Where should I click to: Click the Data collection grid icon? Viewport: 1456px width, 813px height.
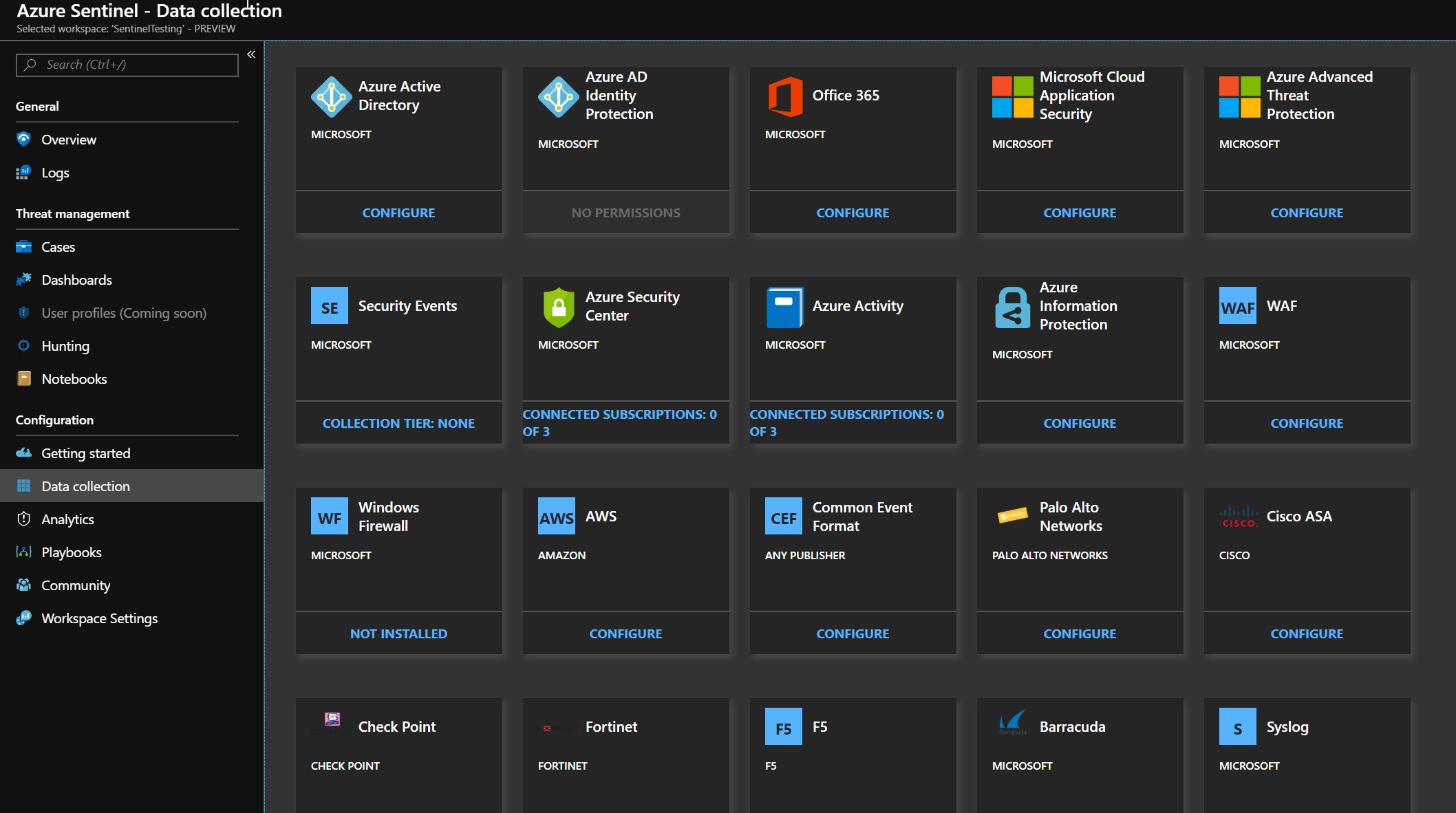[24, 486]
